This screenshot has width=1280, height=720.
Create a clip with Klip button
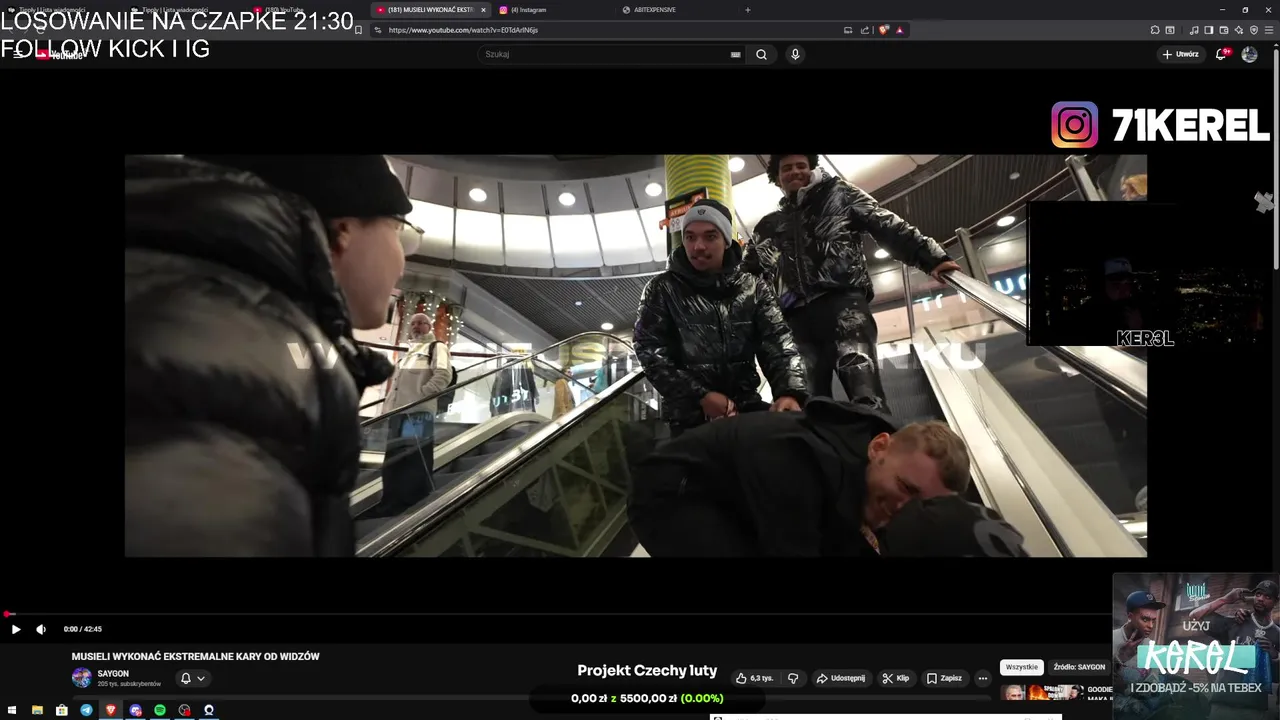tap(895, 678)
